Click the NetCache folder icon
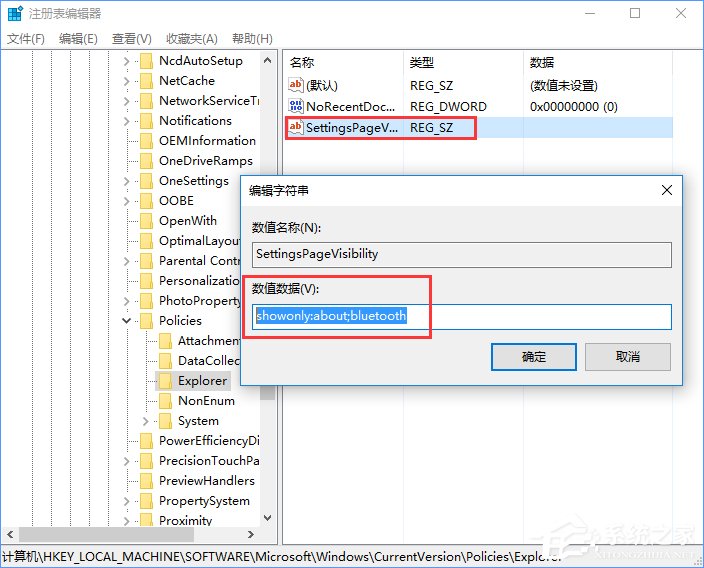The width and height of the screenshot is (704, 568). coord(146,81)
